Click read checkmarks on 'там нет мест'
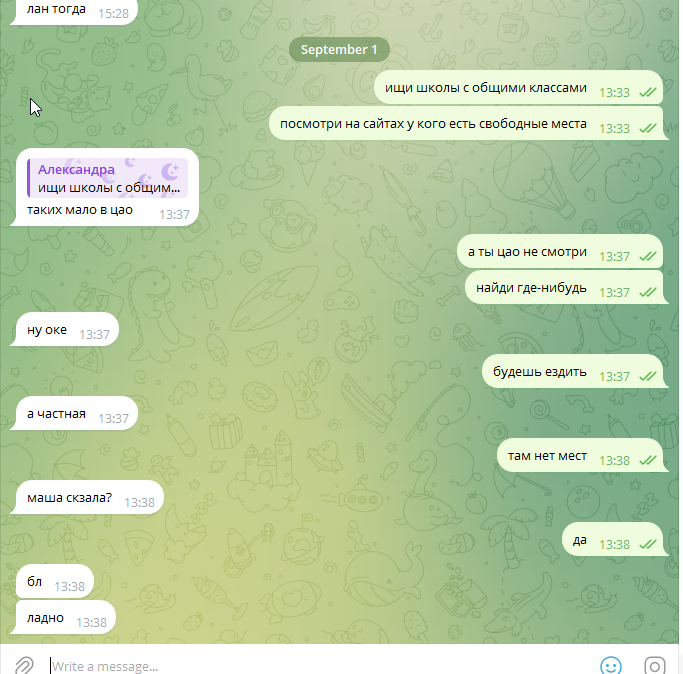This screenshot has width=683, height=674. tap(648, 460)
